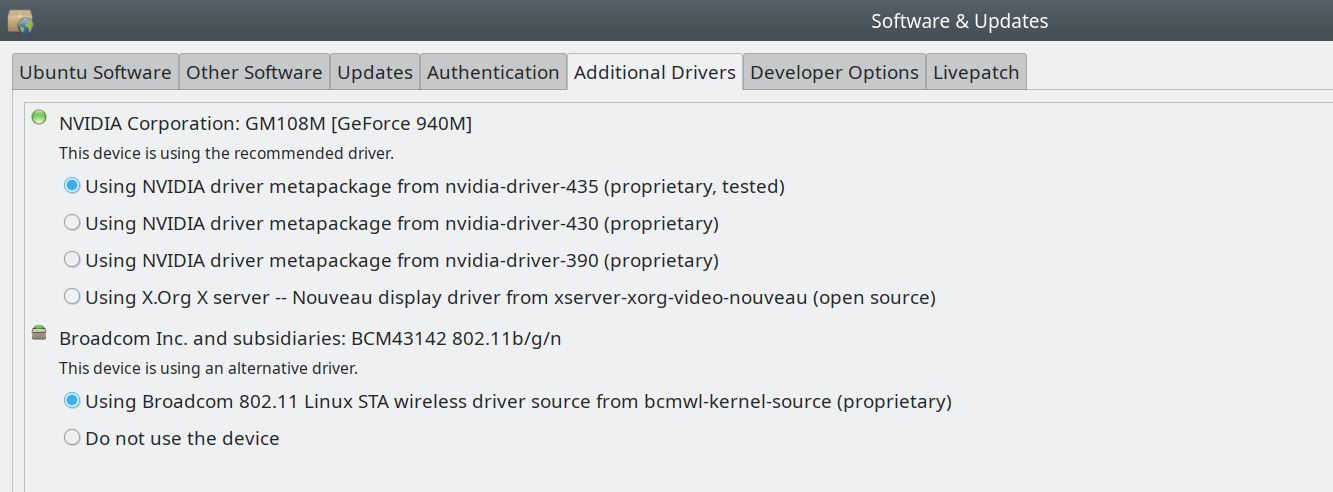Choose the nvidia-driver-430 proprietary driver

pyautogui.click(x=72, y=223)
